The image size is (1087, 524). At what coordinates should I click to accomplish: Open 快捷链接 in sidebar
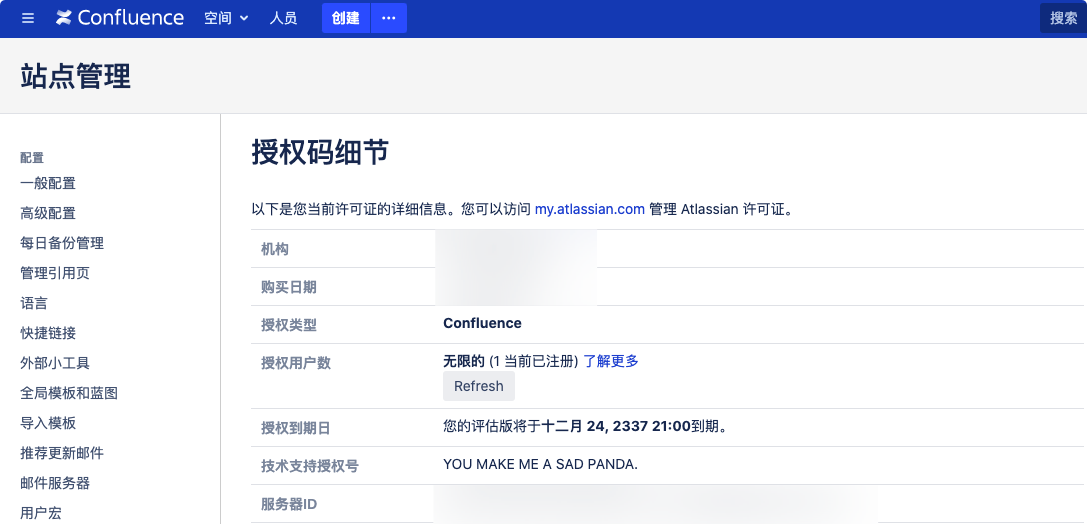(48, 333)
